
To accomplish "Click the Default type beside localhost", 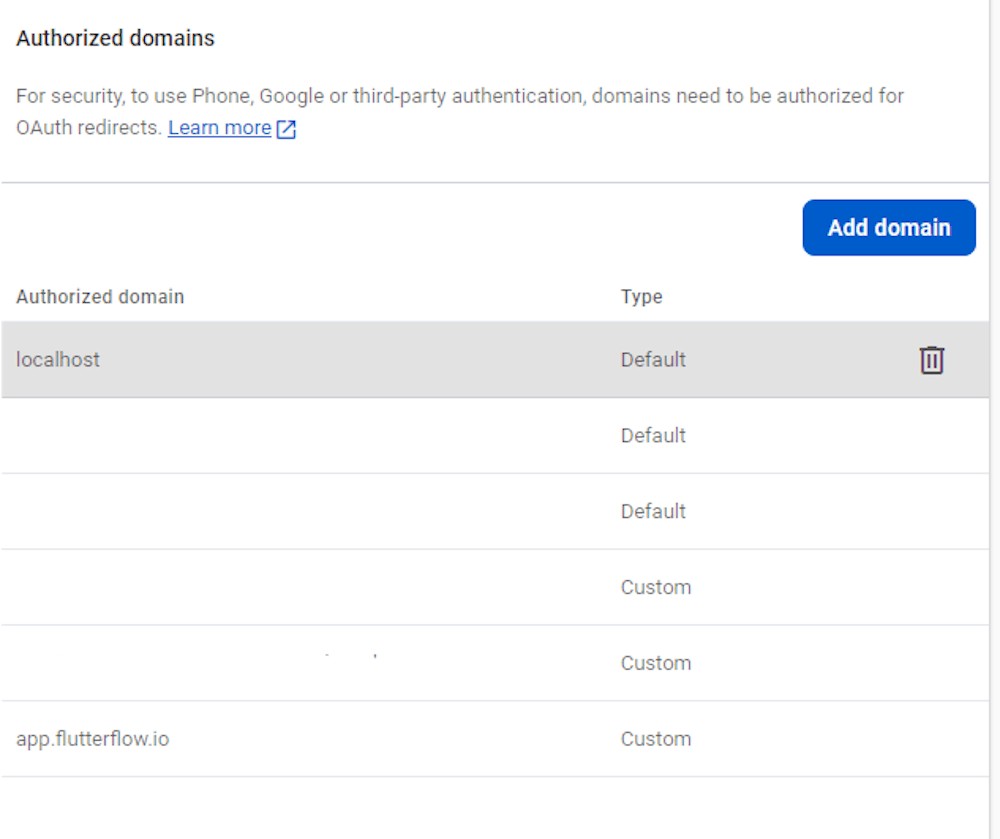I will click(653, 360).
